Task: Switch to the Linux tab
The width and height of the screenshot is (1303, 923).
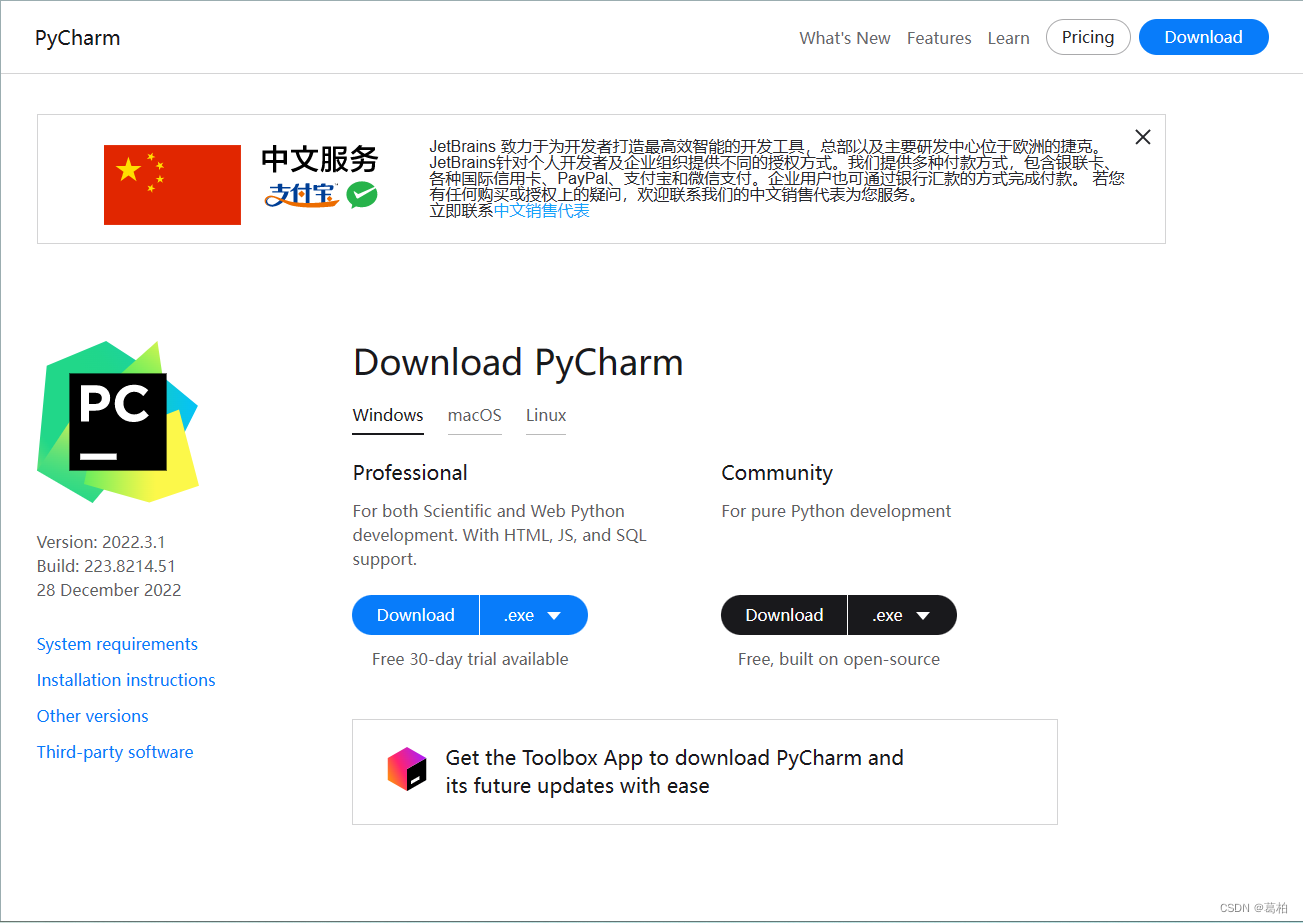Action: (x=546, y=415)
